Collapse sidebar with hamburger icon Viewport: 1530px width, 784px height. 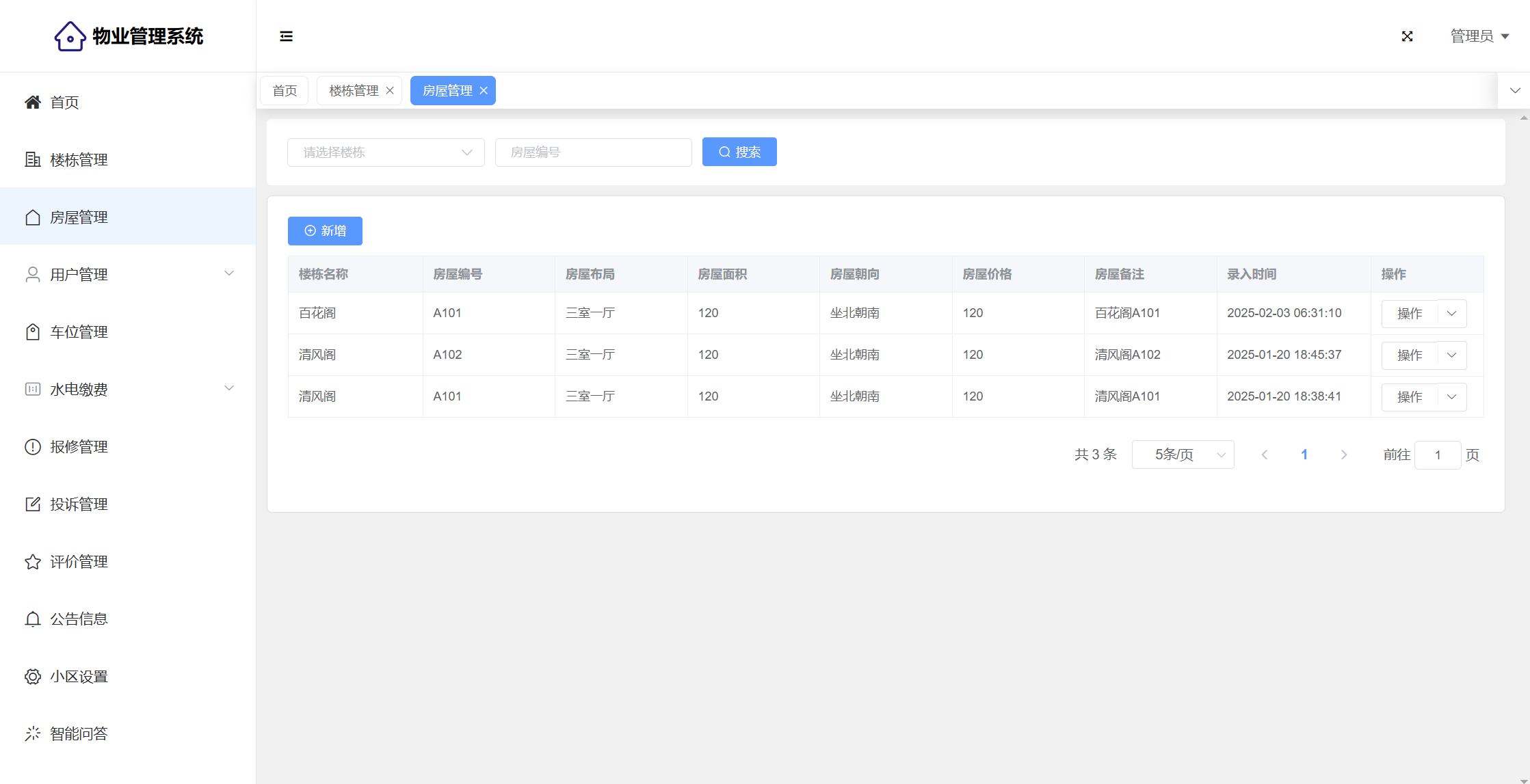pyautogui.click(x=286, y=36)
